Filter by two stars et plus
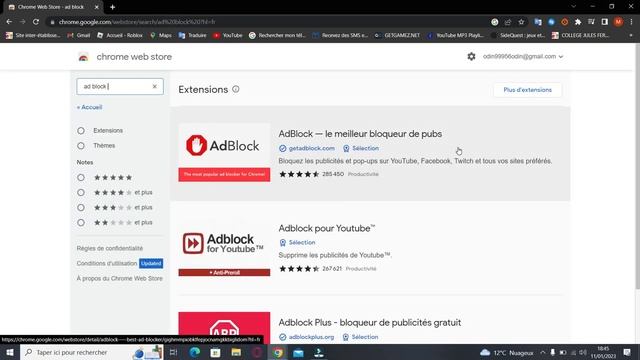 [81, 222]
